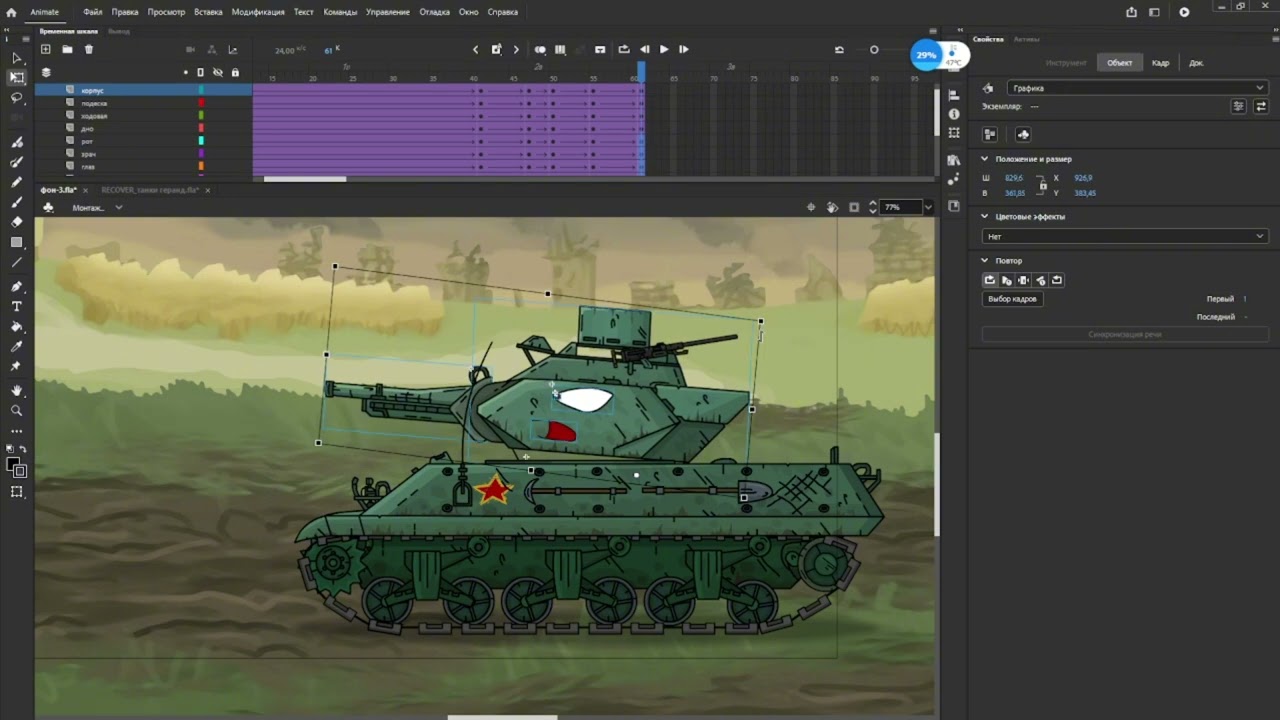Select the Selection arrow tool
This screenshot has width=1280, height=720.
(x=17, y=58)
